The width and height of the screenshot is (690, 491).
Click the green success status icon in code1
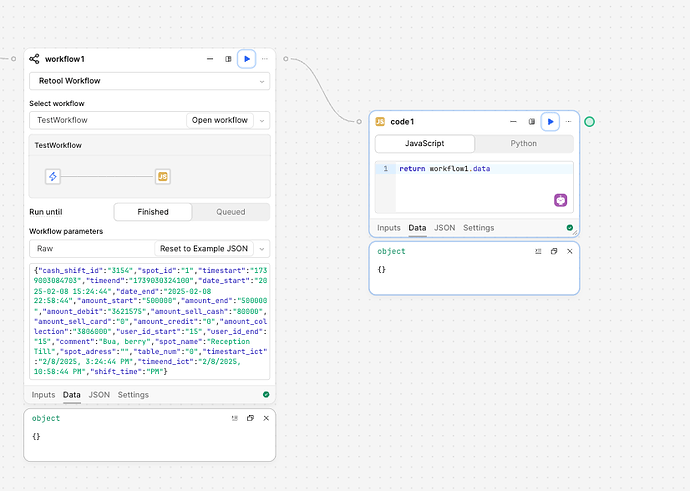coord(569,227)
